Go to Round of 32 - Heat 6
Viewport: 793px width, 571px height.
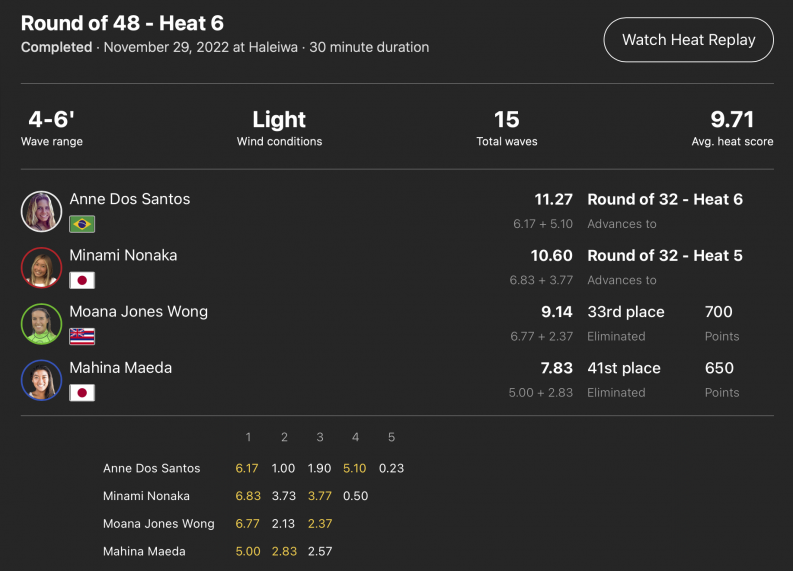(665, 199)
